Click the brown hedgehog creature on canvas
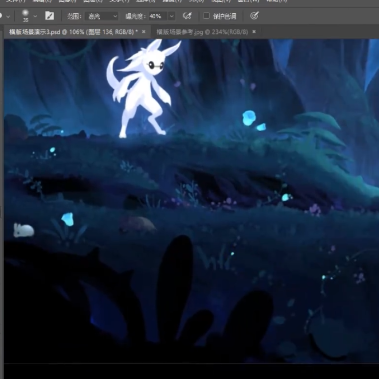Image resolution: width=379 pixels, height=379 pixels. [137, 225]
